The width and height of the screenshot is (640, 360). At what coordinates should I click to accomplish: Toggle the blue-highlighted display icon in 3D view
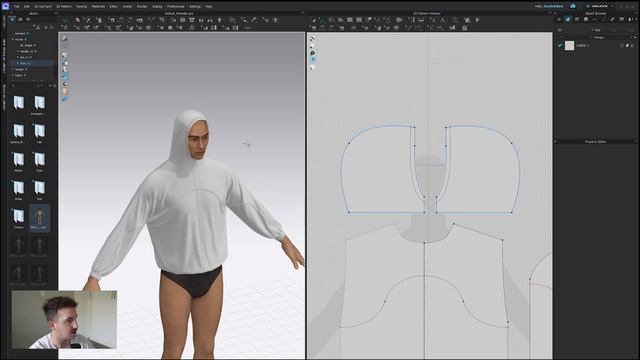tap(65, 77)
